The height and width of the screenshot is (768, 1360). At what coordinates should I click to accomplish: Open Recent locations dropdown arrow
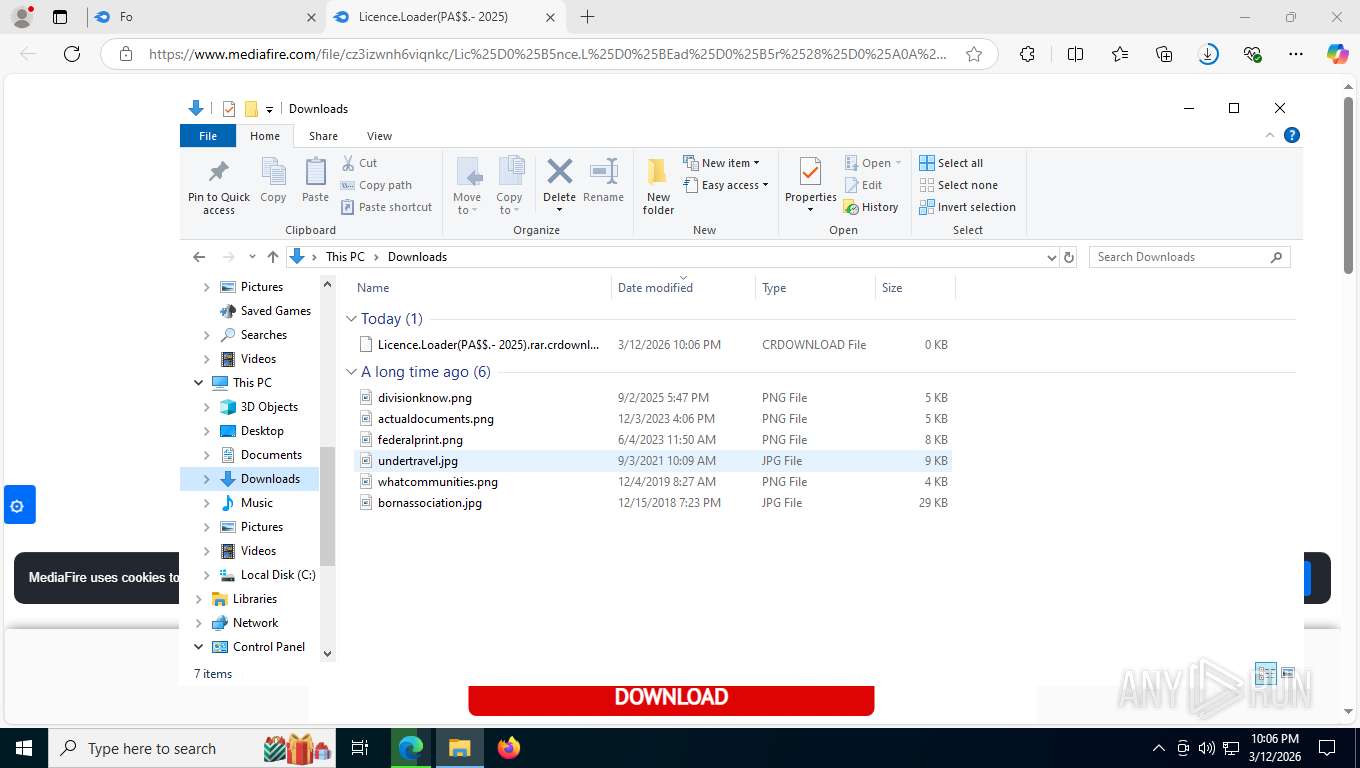pyautogui.click(x=252, y=257)
